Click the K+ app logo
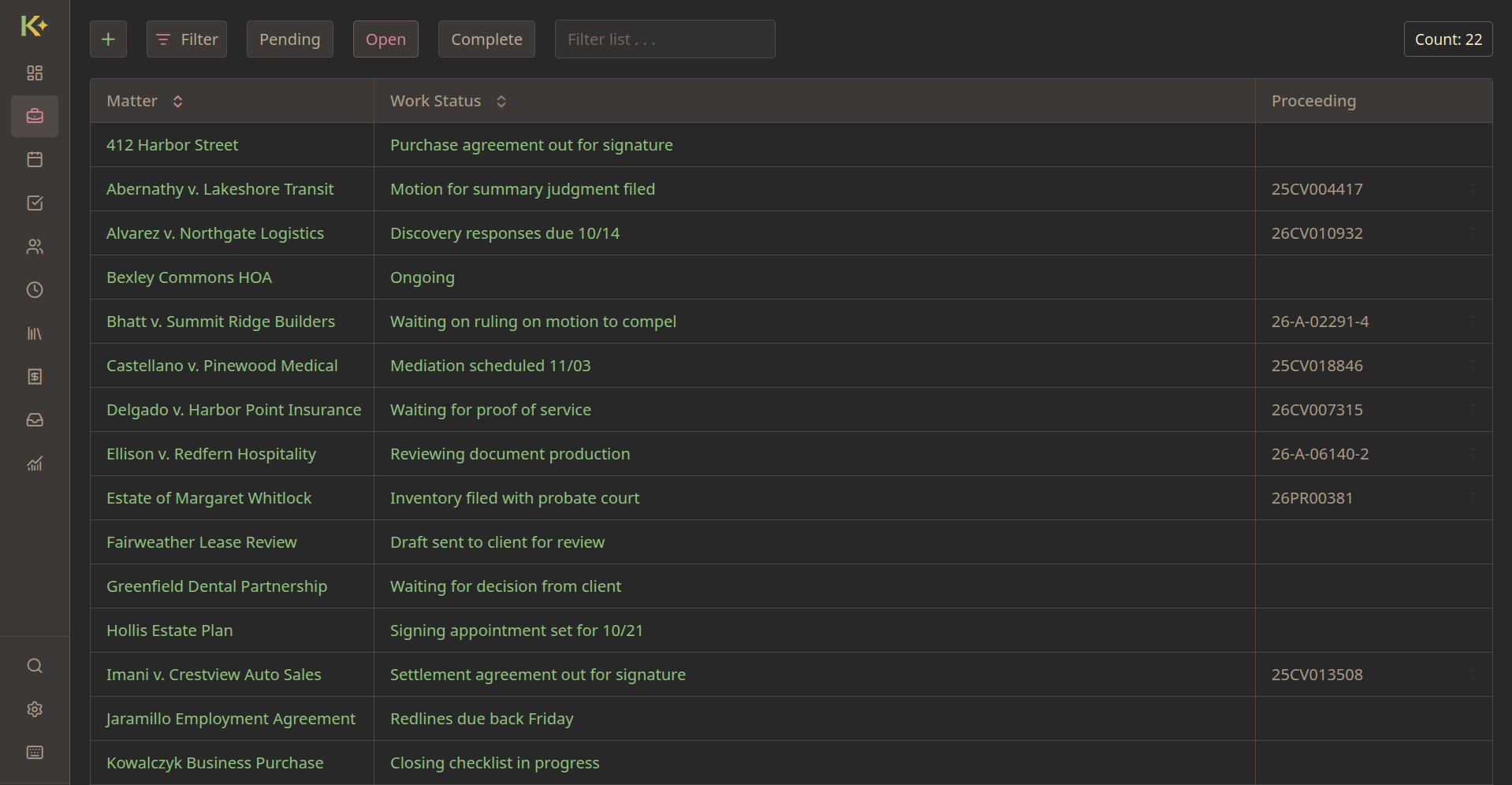 tap(34, 26)
